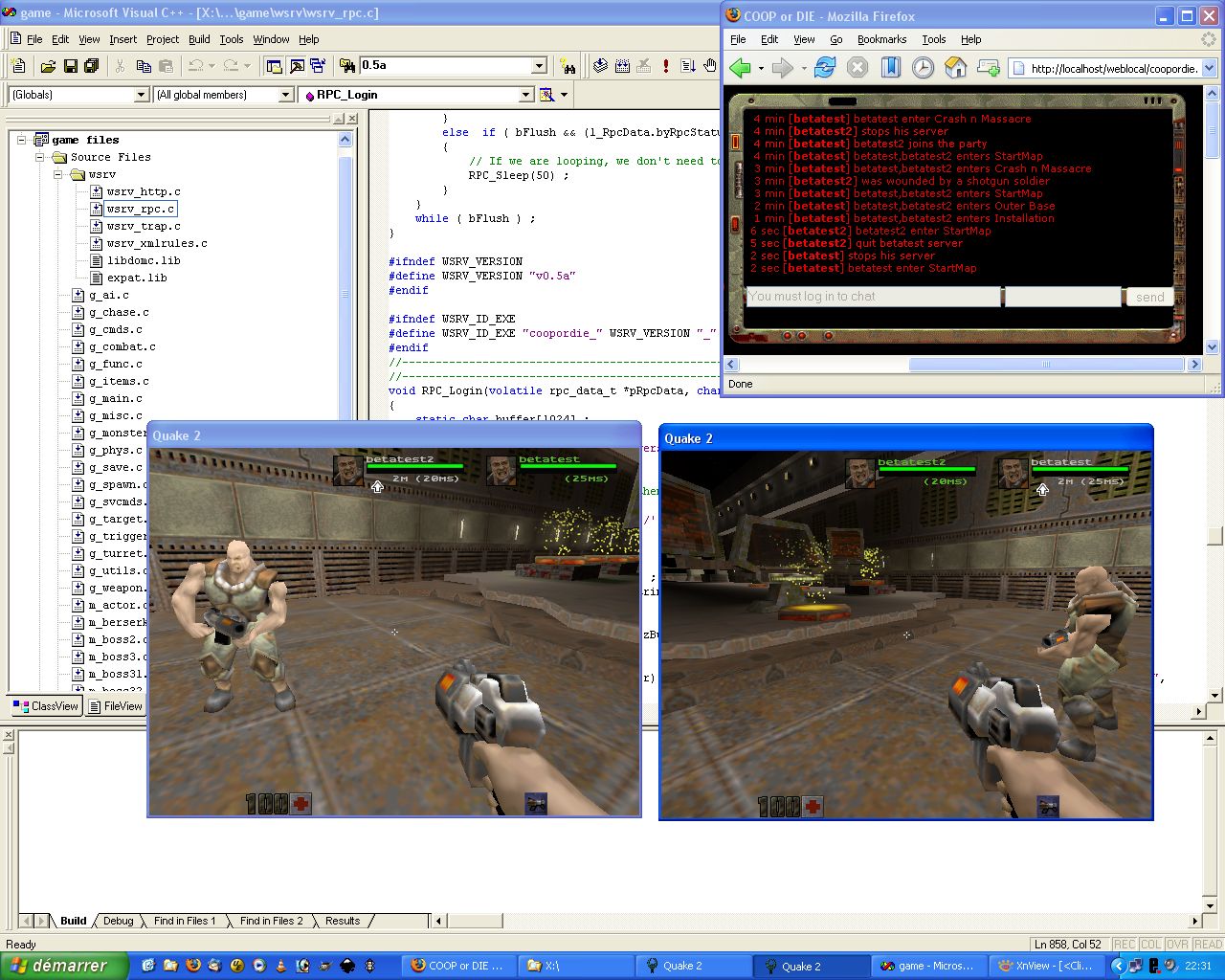Open the (All global members) filter dropdown

(285, 95)
